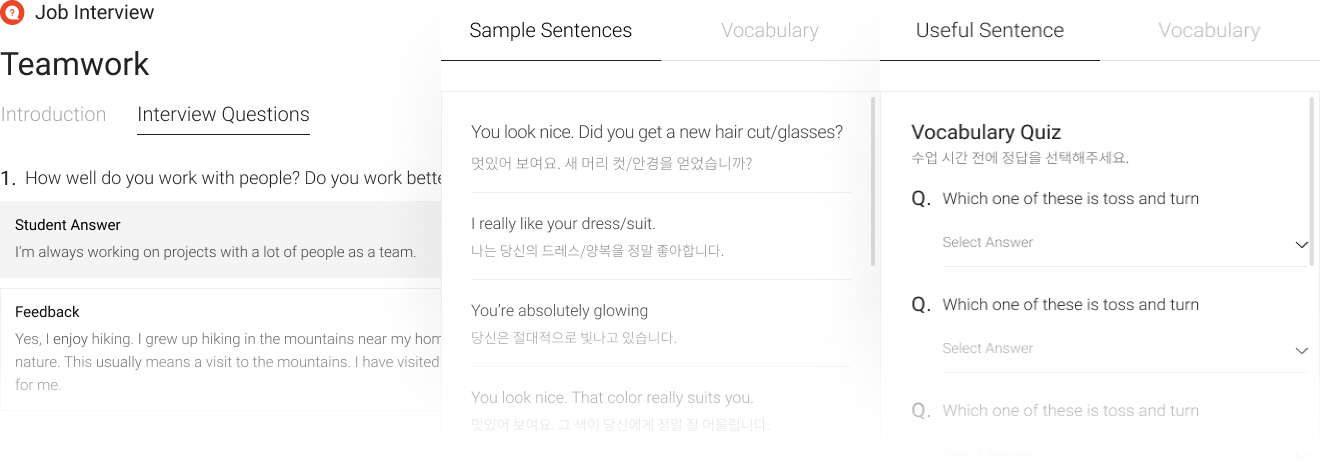1320x470 pixels.
Task: Select the Useful Sentence tab
Action: tap(990, 31)
